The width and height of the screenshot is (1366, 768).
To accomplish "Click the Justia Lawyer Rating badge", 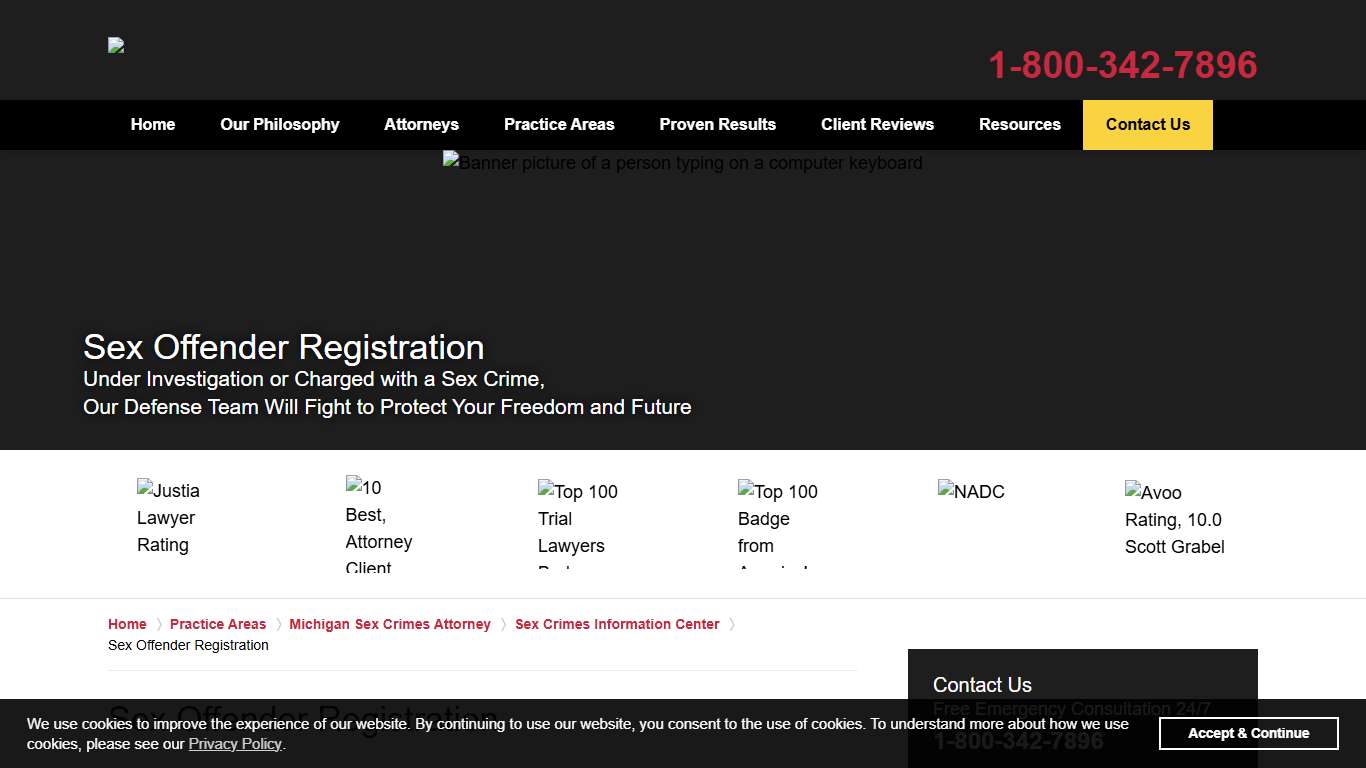I will [x=168, y=517].
